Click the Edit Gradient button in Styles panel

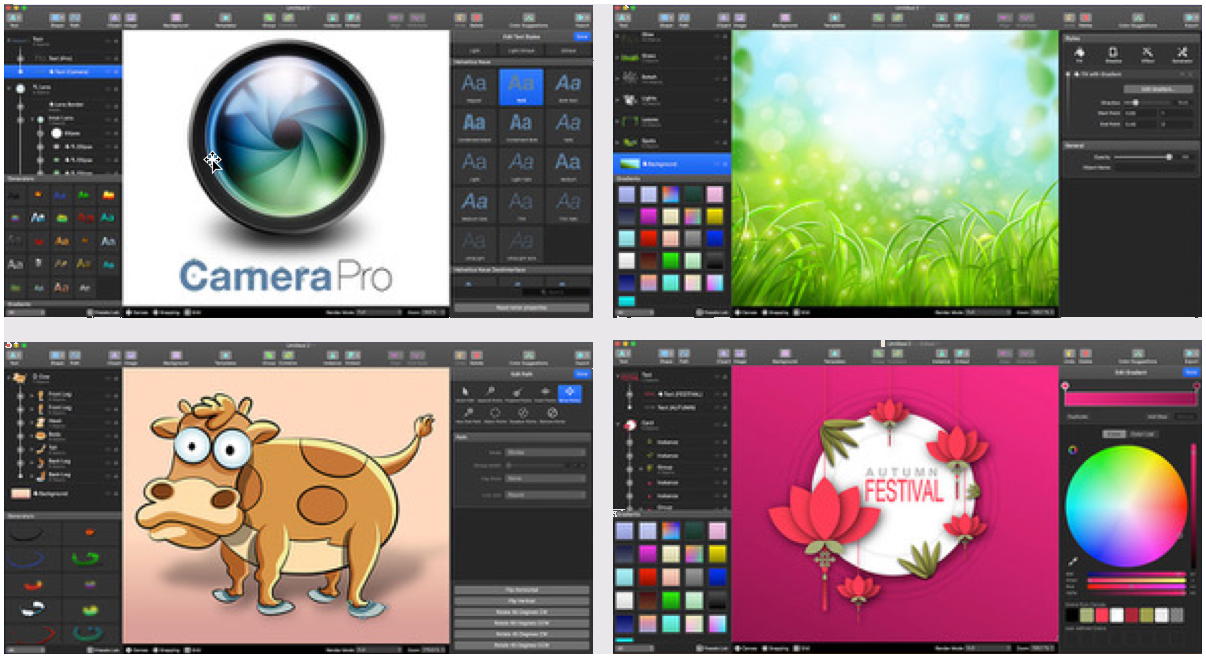(x=1159, y=89)
